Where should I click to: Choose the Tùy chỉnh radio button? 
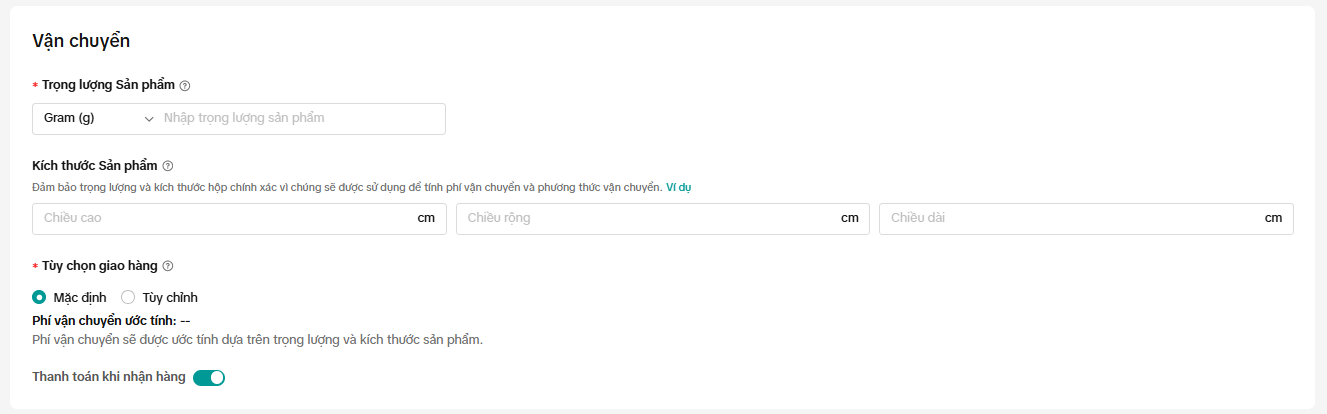[x=128, y=297]
